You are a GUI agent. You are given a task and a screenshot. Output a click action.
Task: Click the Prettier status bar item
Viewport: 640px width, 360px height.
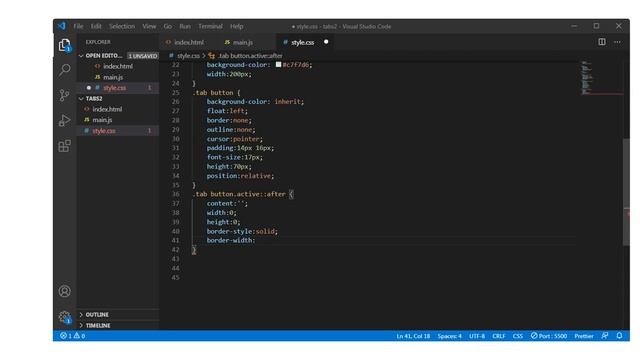click(584, 336)
